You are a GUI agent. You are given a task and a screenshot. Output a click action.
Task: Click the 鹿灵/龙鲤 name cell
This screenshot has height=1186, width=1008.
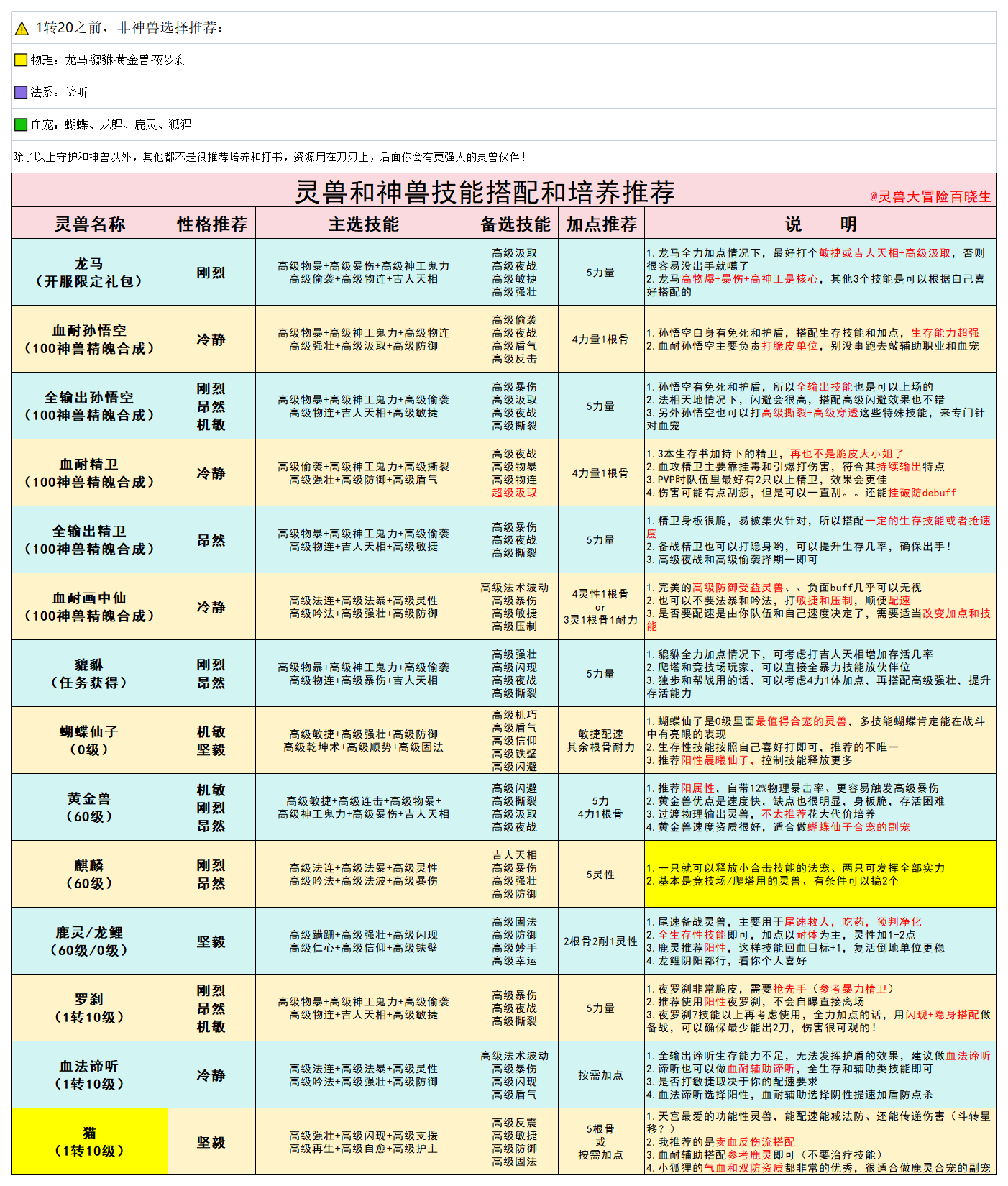(90, 941)
